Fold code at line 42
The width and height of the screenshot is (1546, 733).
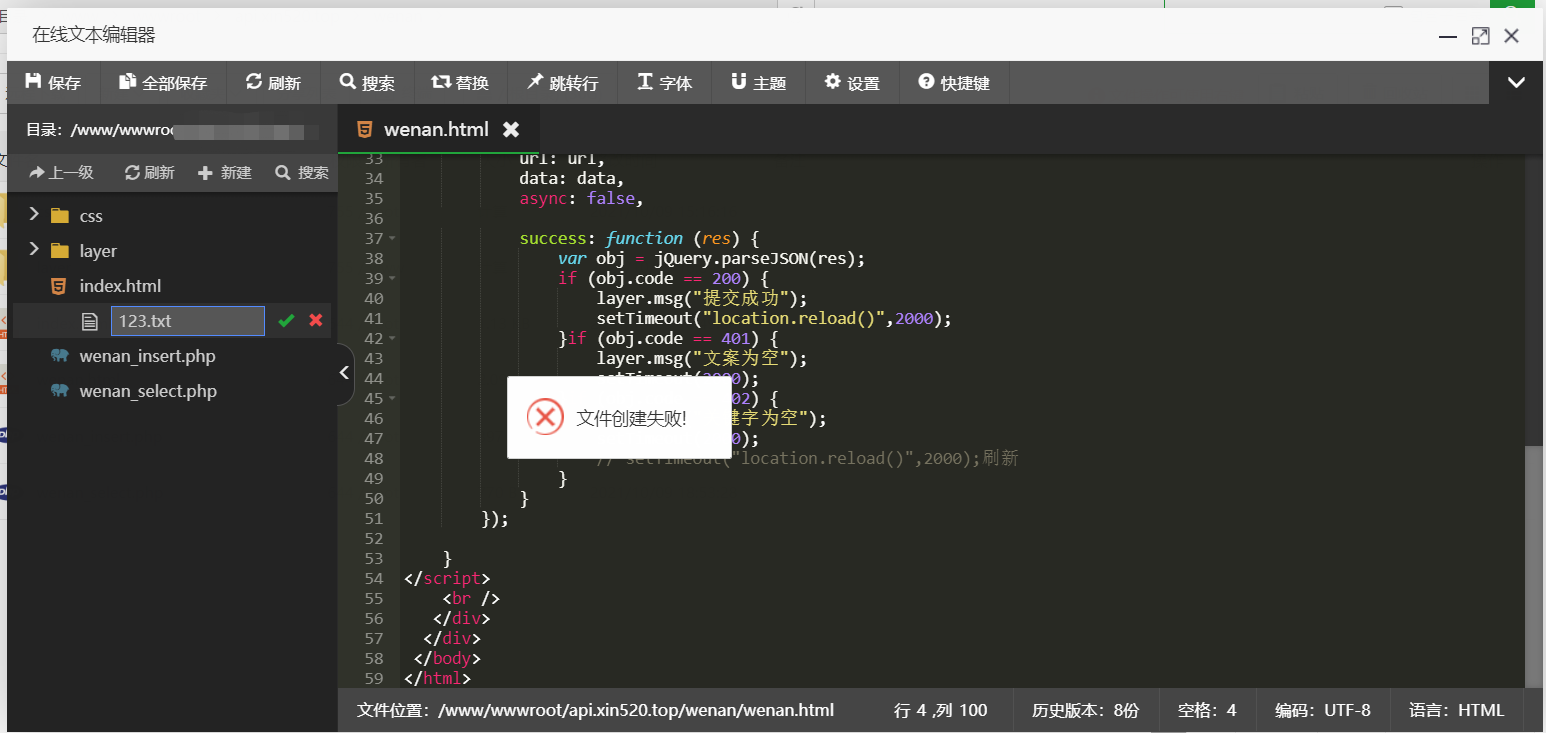pyautogui.click(x=392, y=338)
